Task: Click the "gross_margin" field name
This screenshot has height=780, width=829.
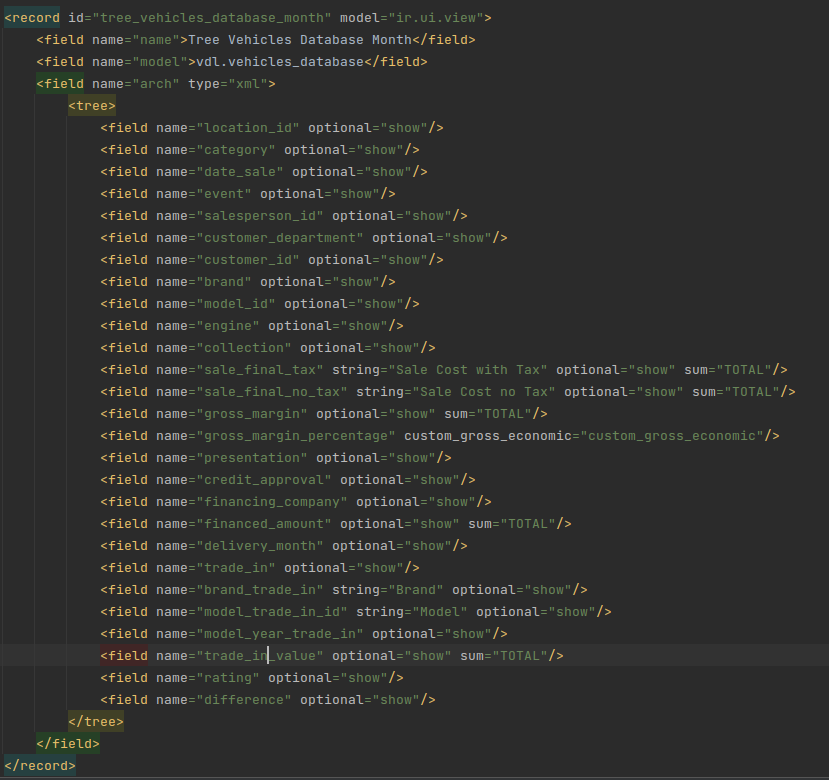Action: [252, 414]
